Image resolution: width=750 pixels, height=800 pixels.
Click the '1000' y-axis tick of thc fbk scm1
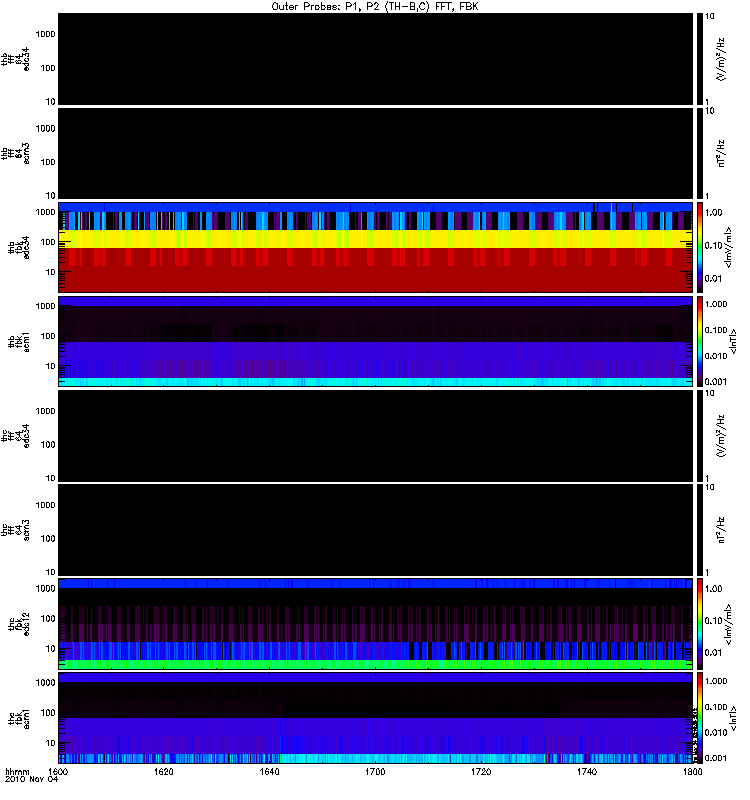45,683
